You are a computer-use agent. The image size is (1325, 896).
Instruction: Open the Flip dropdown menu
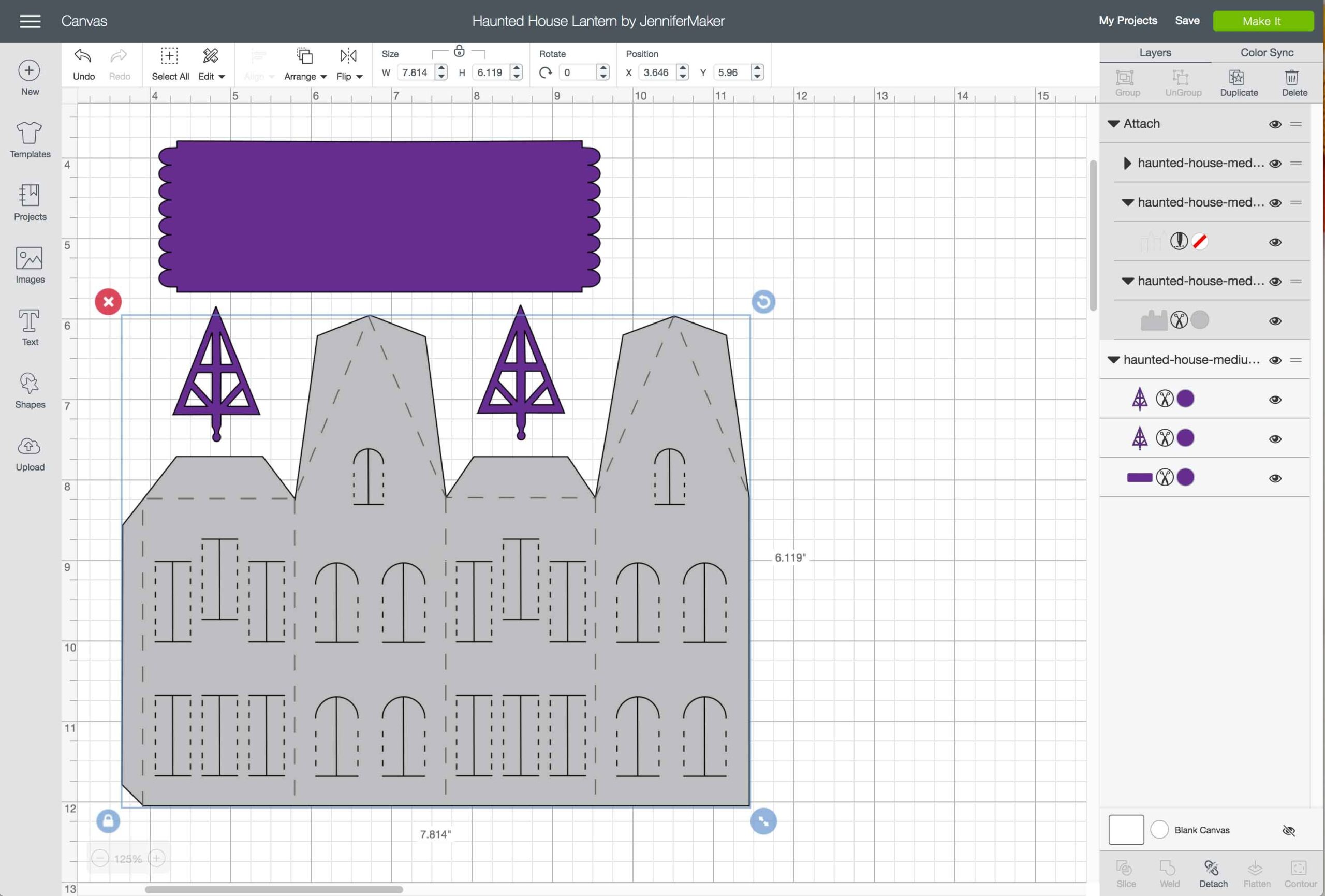[349, 76]
